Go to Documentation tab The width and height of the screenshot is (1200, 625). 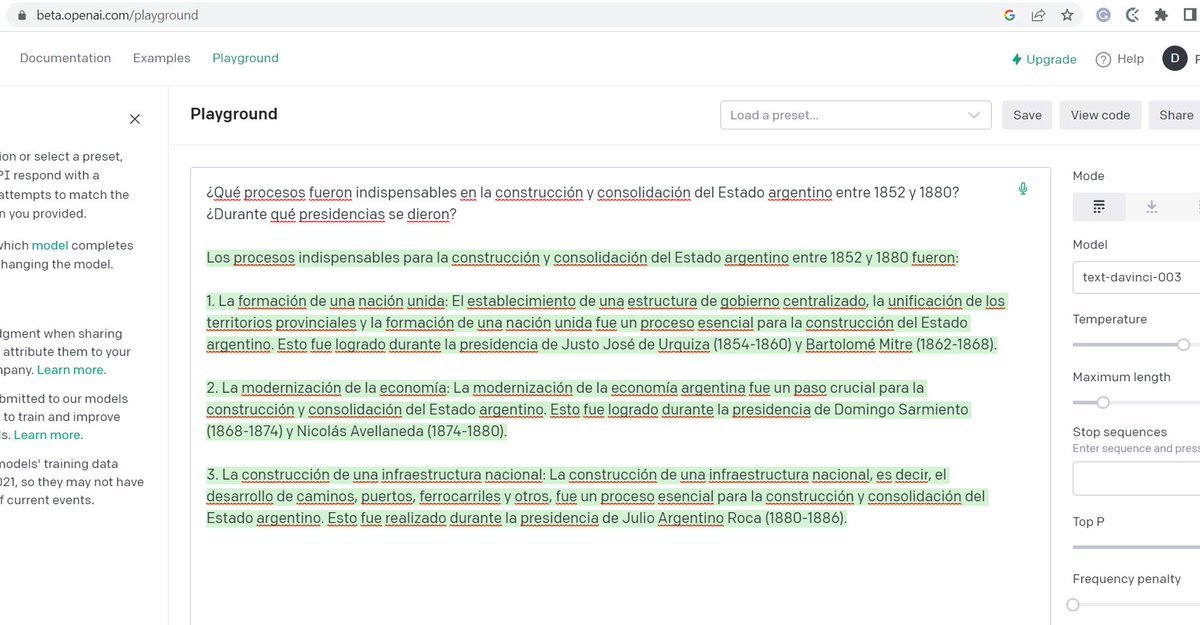65,58
